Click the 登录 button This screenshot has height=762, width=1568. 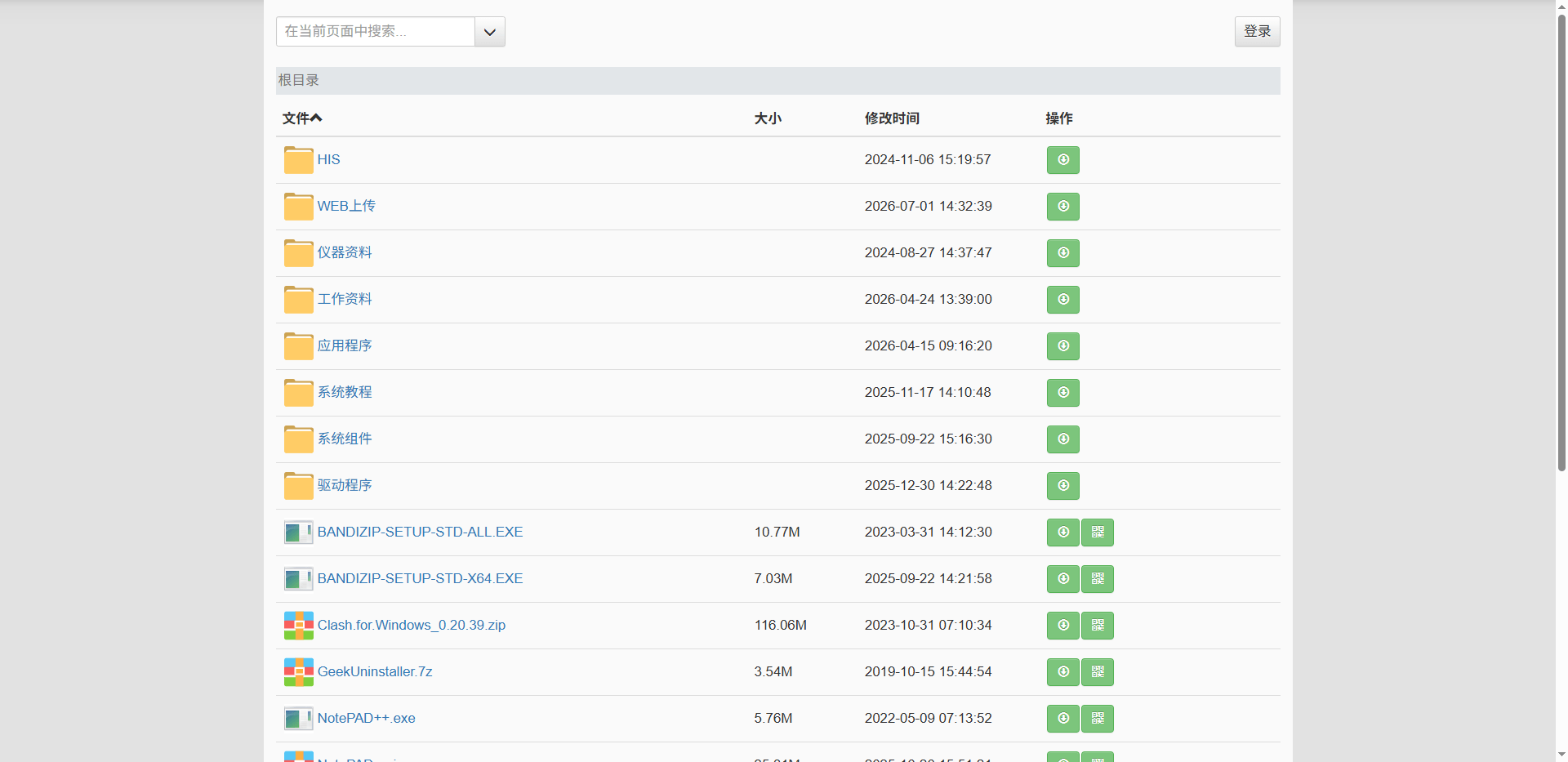pyautogui.click(x=1257, y=32)
